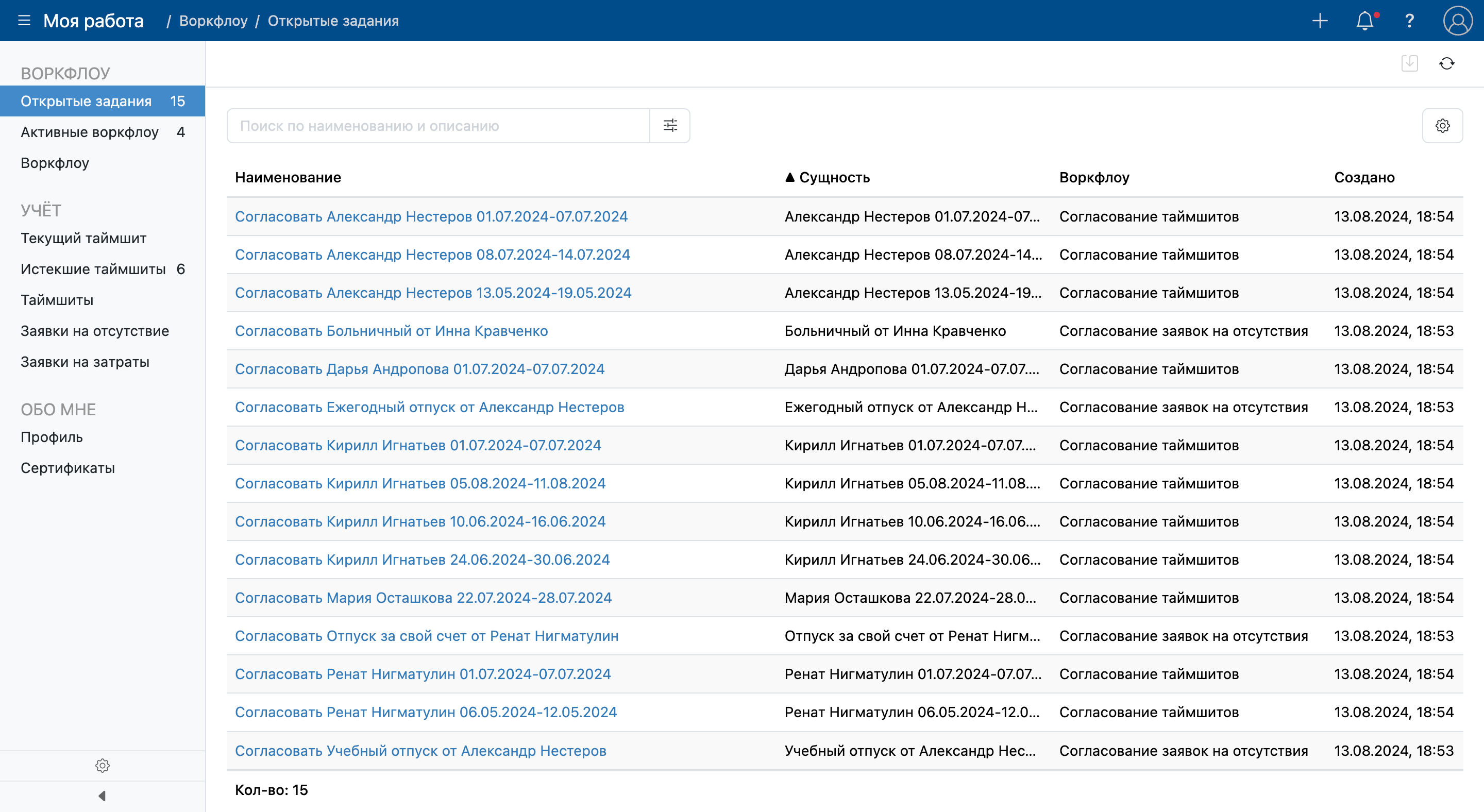Click created date in Учебный отпуск row
This screenshot has width=1484, height=812.
click(1393, 751)
